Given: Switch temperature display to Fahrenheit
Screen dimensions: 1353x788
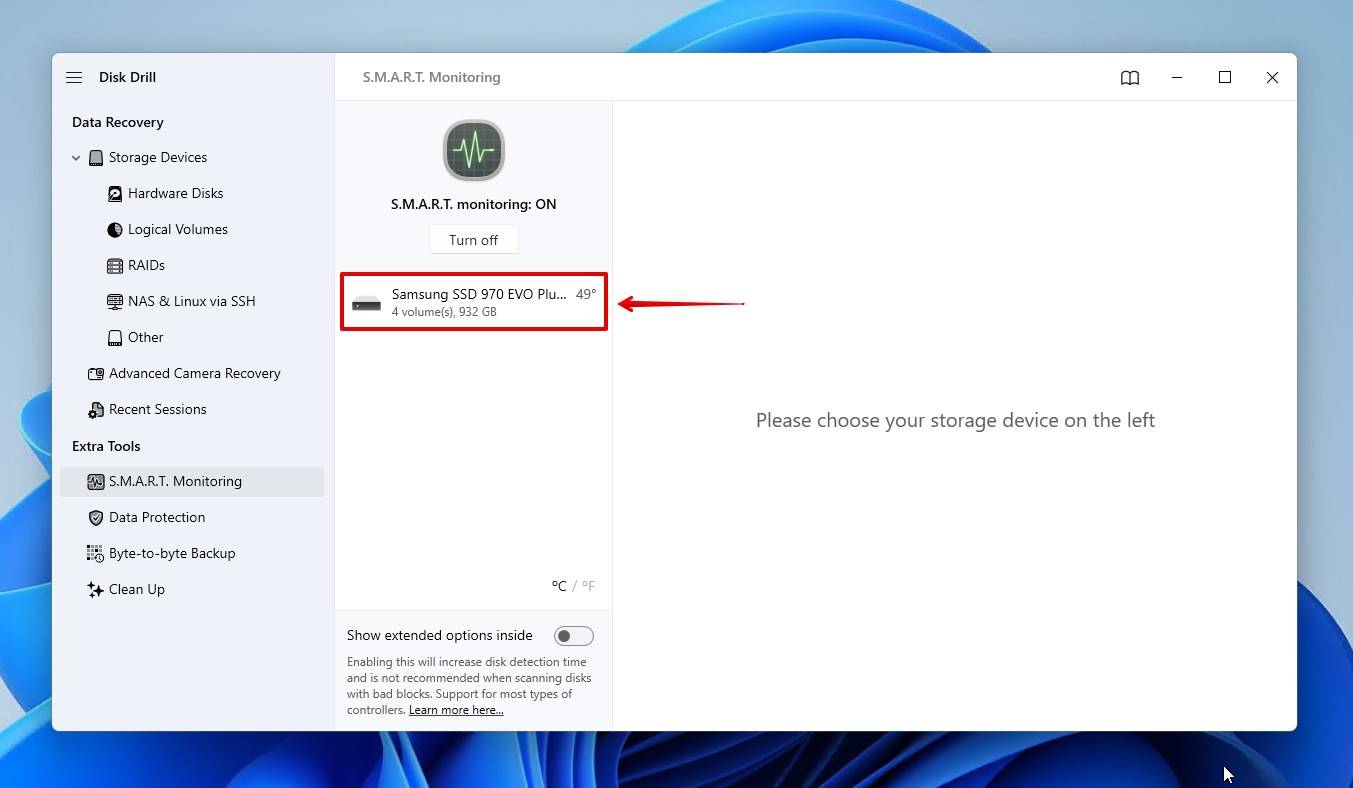Looking at the screenshot, I should (x=588, y=586).
